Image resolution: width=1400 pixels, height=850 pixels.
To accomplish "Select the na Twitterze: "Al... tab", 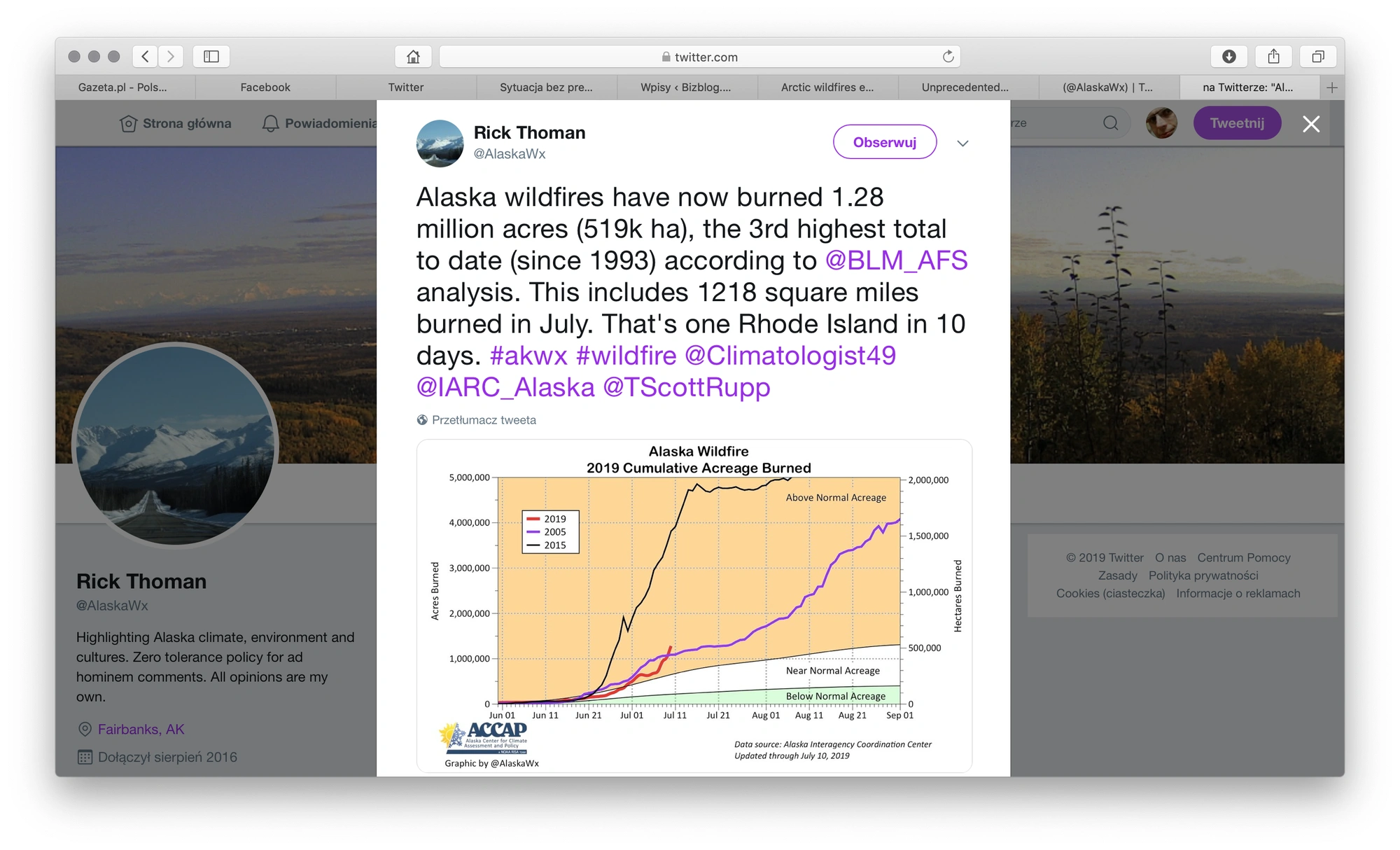I will pyautogui.click(x=1248, y=88).
